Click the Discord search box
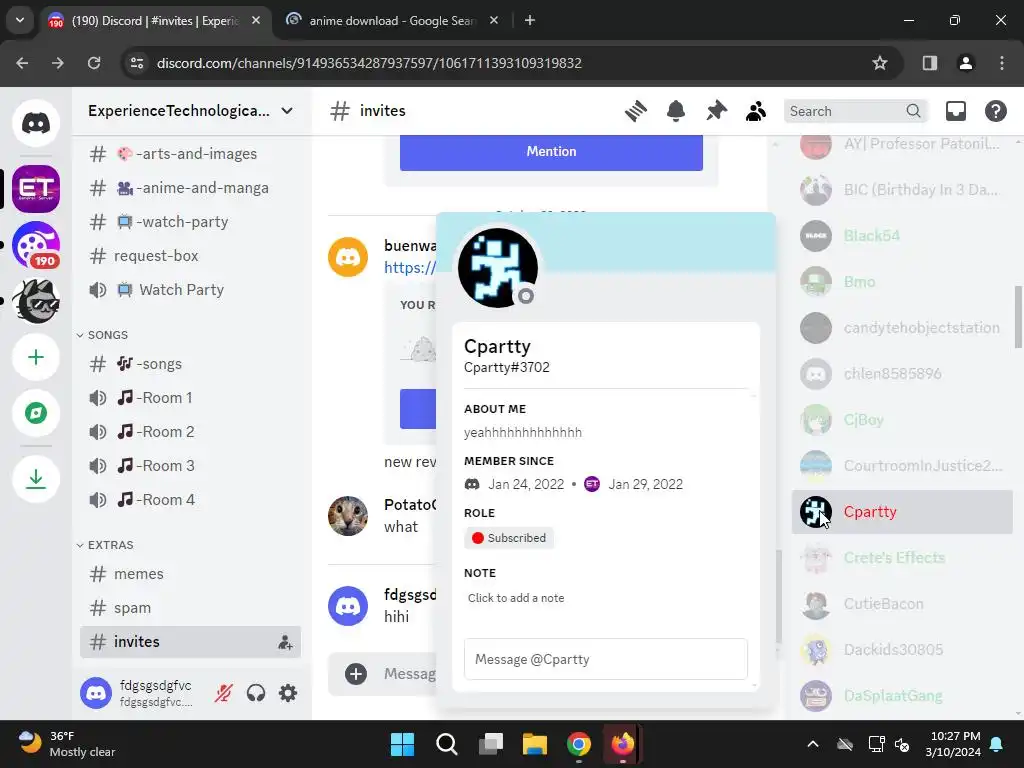The image size is (1024, 768). point(855,111)
